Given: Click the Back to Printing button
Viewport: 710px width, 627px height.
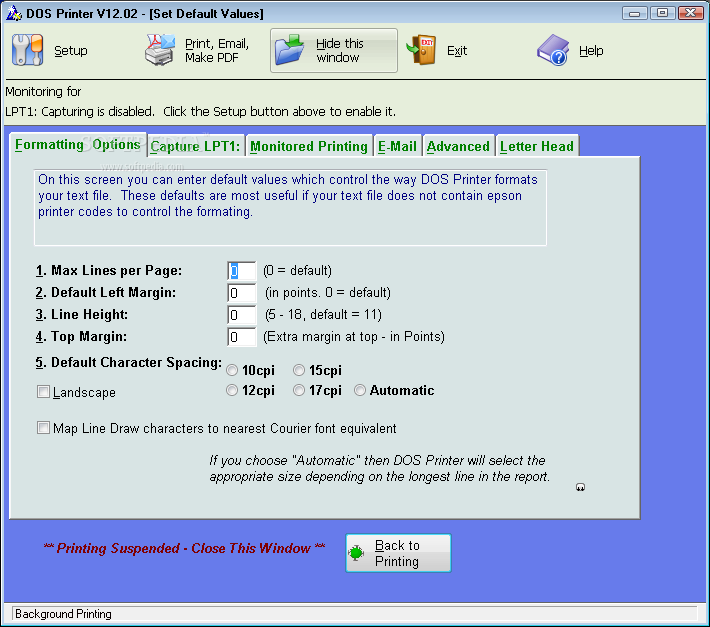Looking at the screenshot, I should [398, 553].
